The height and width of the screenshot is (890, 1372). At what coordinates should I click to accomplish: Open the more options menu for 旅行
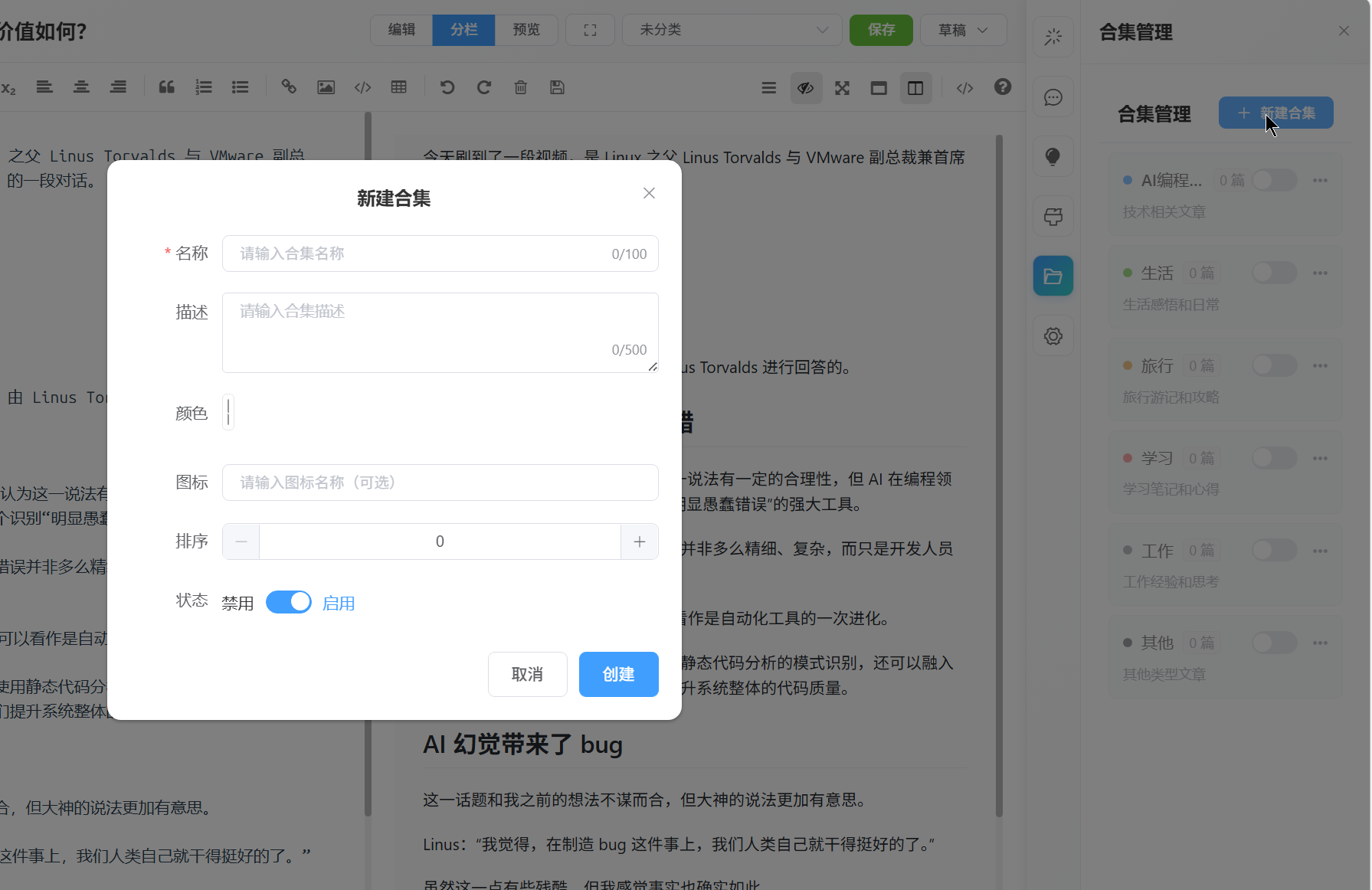click(x=1320, y=365)
